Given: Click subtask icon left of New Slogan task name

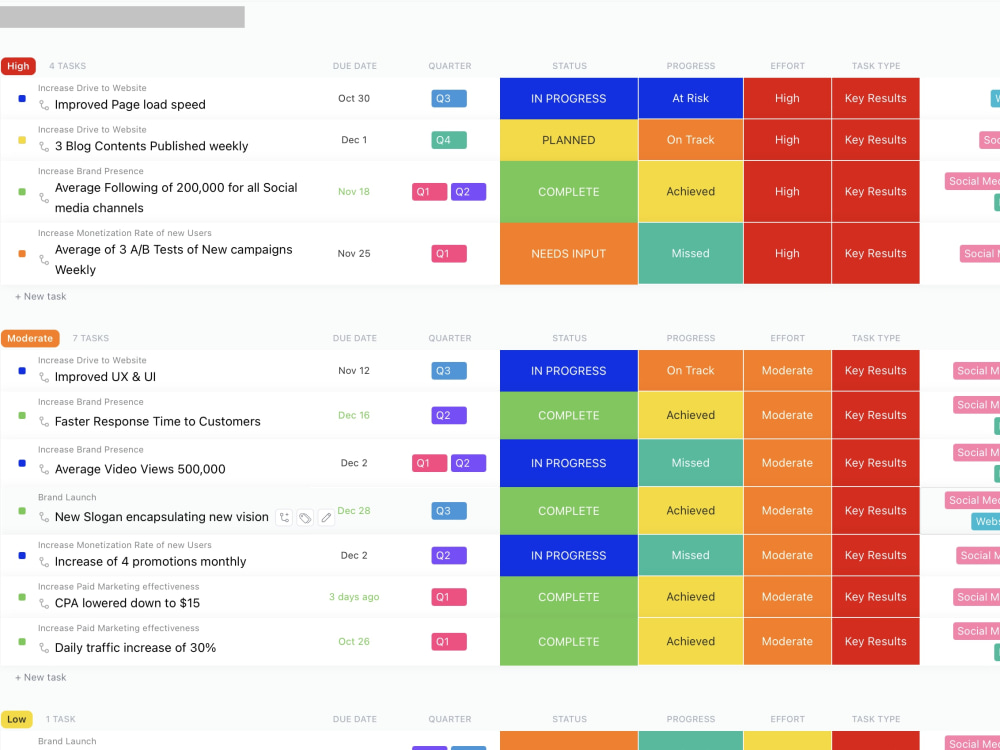Looking at the screenshot, I should coord(43,517).
